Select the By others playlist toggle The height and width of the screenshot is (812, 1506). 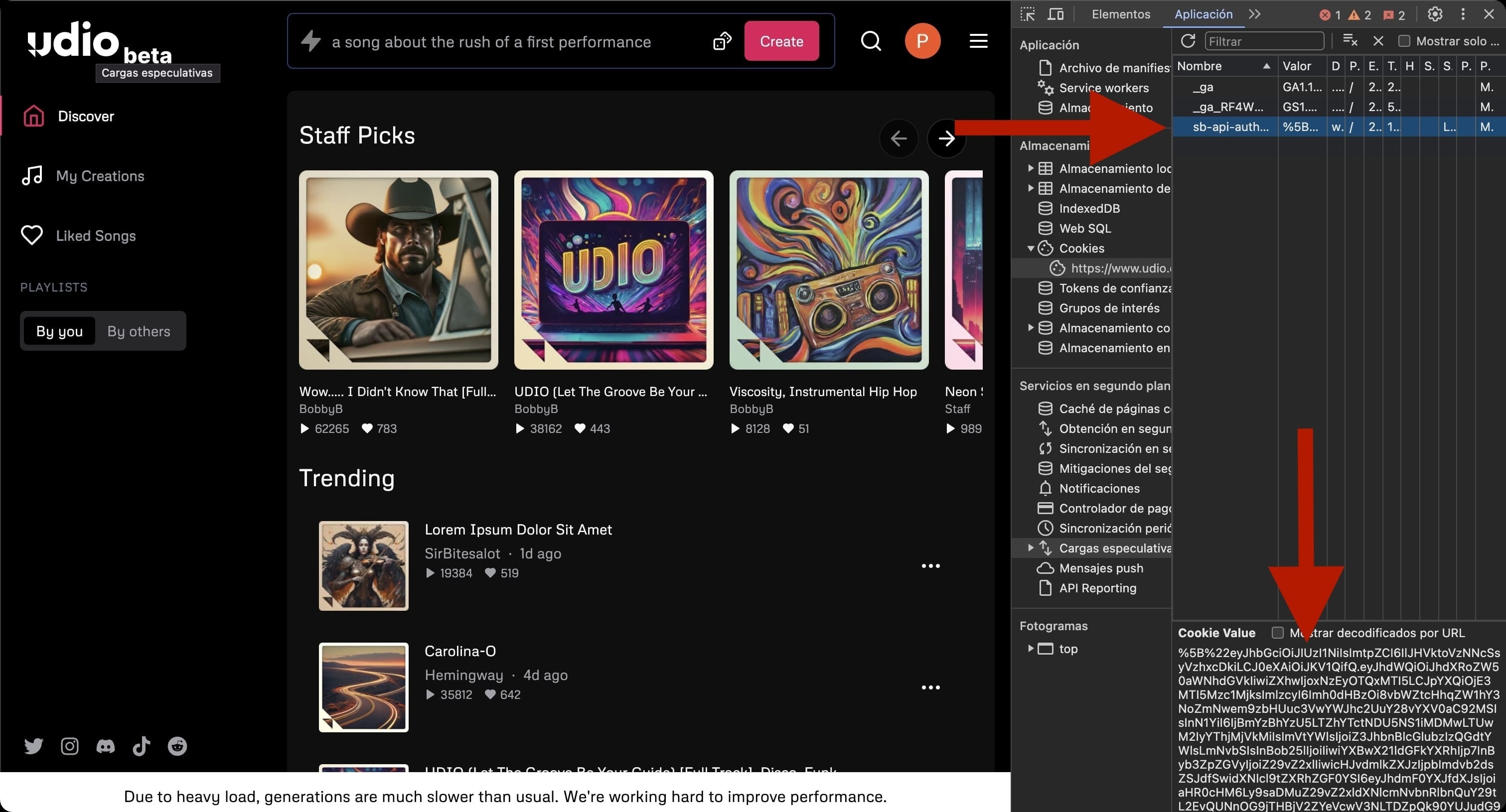pos(139,331)
